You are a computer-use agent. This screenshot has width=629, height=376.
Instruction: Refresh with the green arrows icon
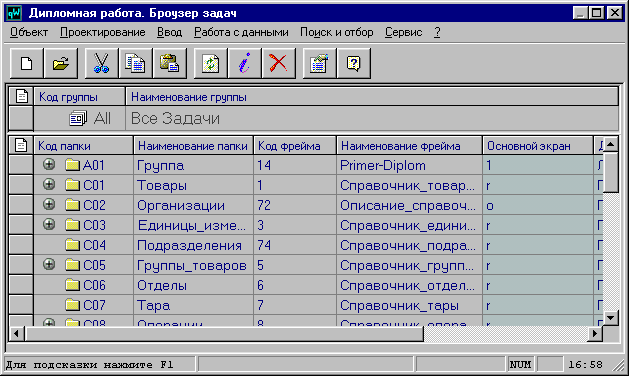click(211, 63)
